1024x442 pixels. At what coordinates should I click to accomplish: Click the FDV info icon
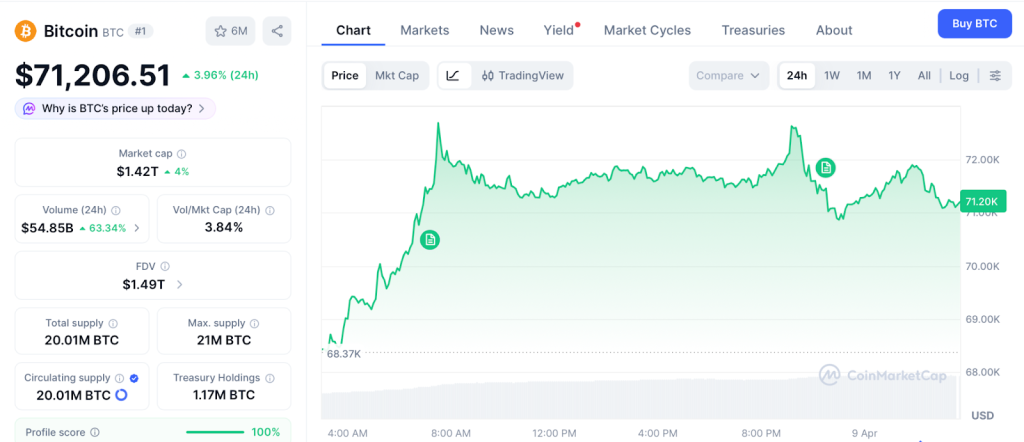pyautogui.click(x=165, y=266)
